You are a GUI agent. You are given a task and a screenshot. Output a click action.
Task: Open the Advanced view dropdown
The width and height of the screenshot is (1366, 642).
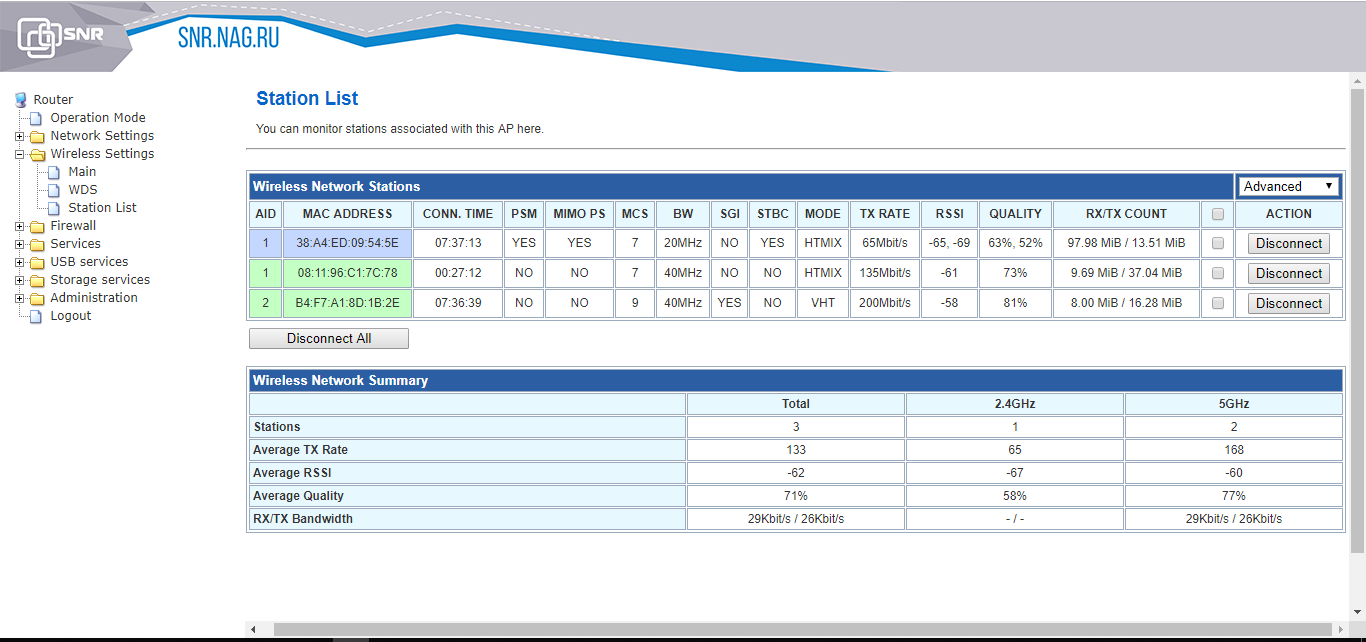(x=1288, y=186)
